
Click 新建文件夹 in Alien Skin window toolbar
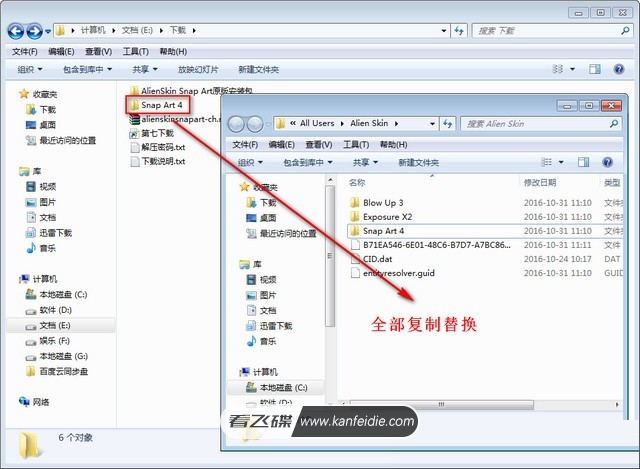418,162
